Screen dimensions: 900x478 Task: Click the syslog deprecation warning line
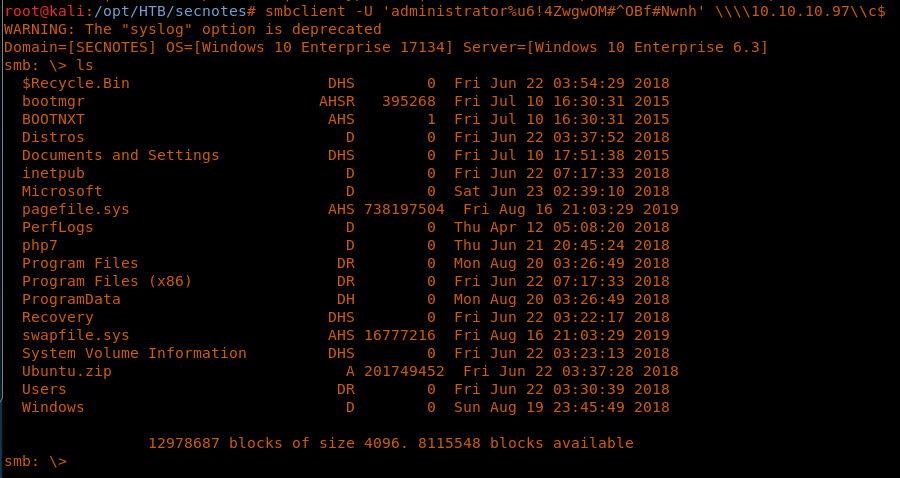point(192,29)
